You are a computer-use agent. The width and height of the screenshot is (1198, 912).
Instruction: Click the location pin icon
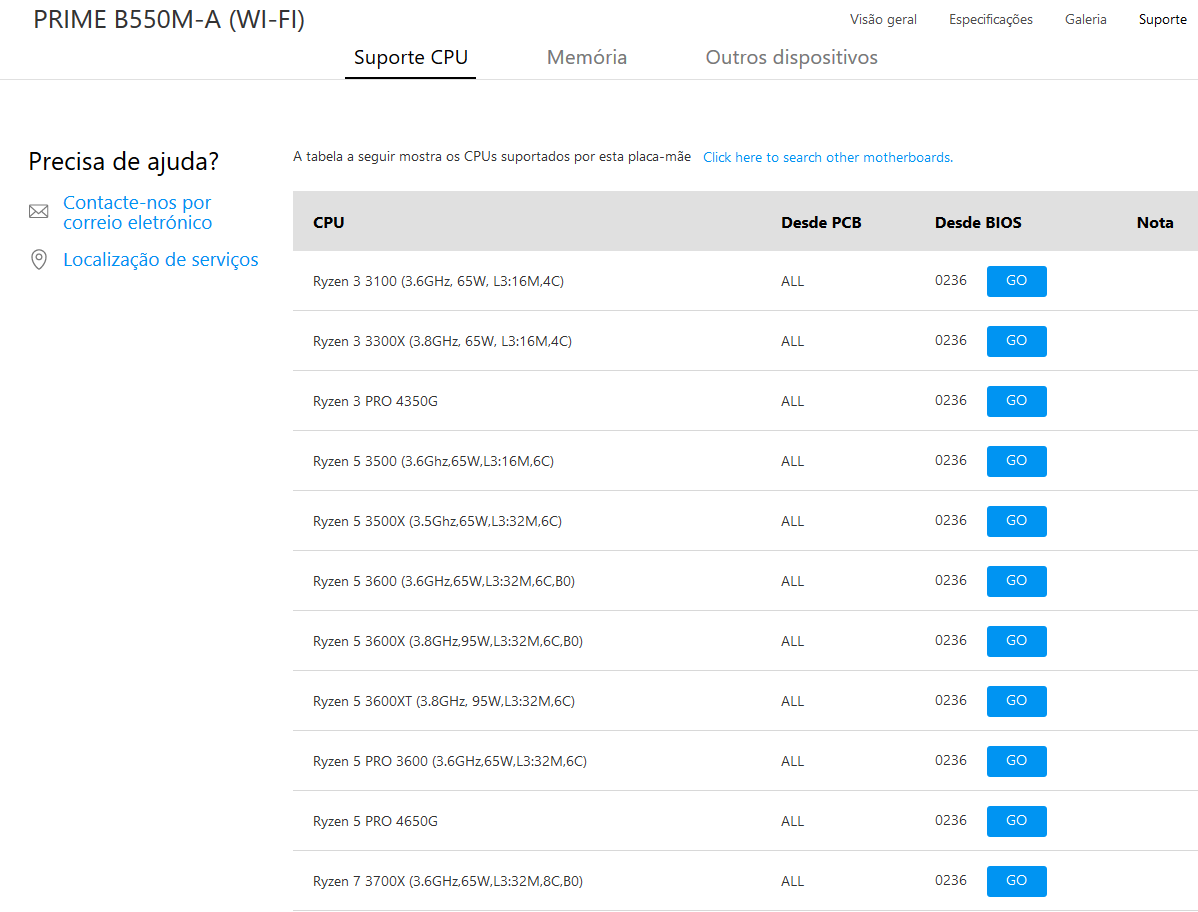(x=38, y=259)
